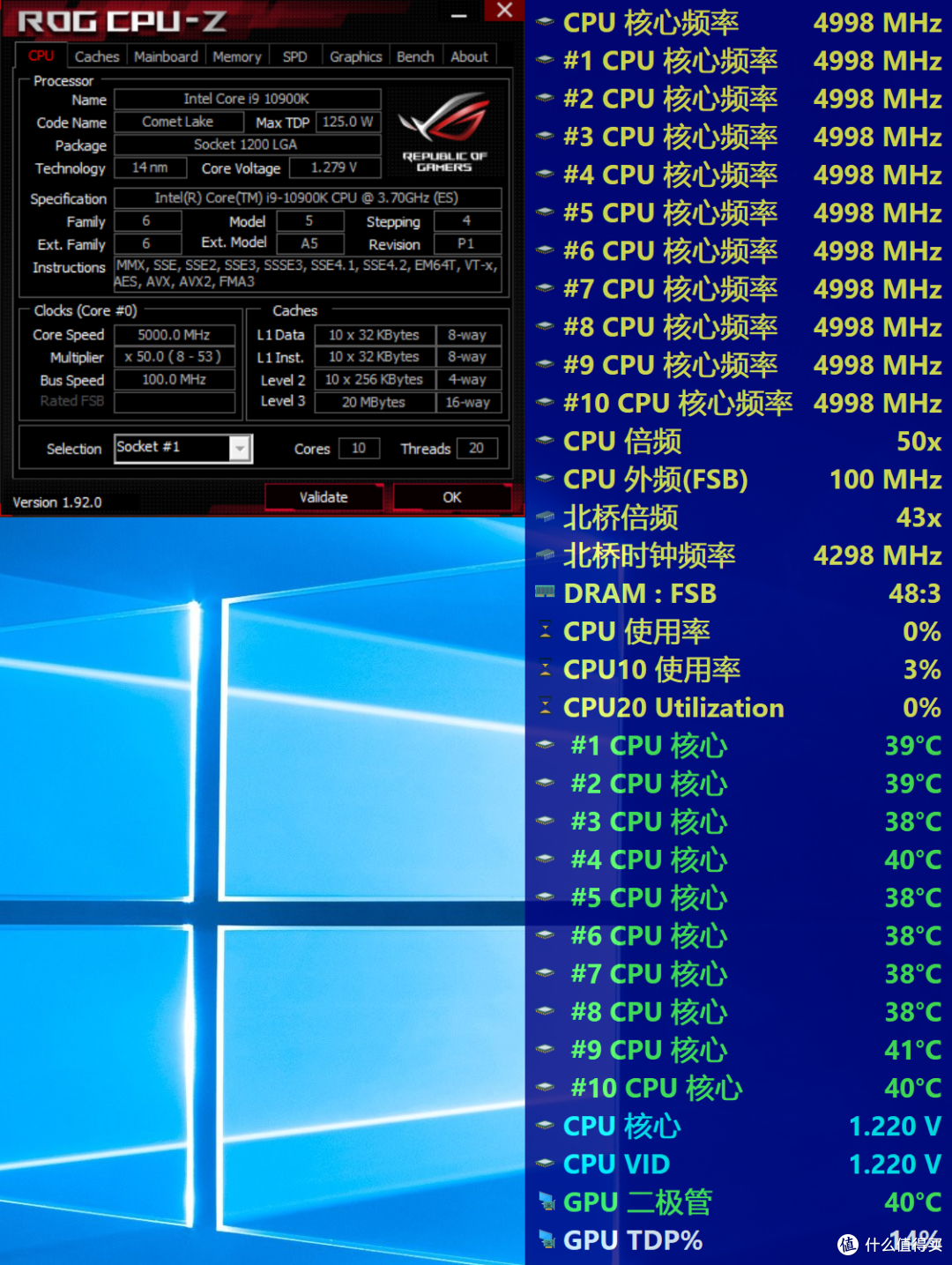Click the icon beside CPU 外频(FSB)
The width and height of the screenshot is (952, 1265).
(x=545, y=478)
